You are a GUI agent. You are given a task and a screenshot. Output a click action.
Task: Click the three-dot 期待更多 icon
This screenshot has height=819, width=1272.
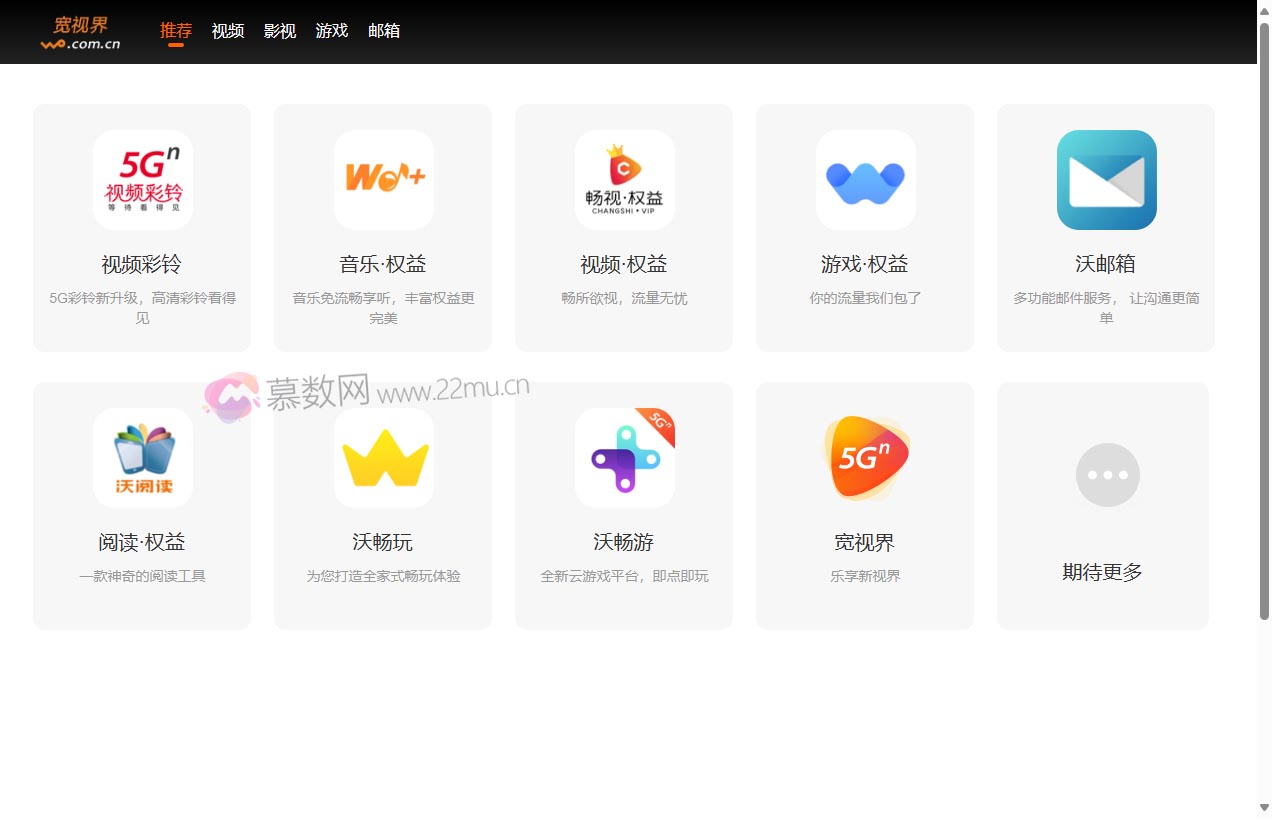1107,475
